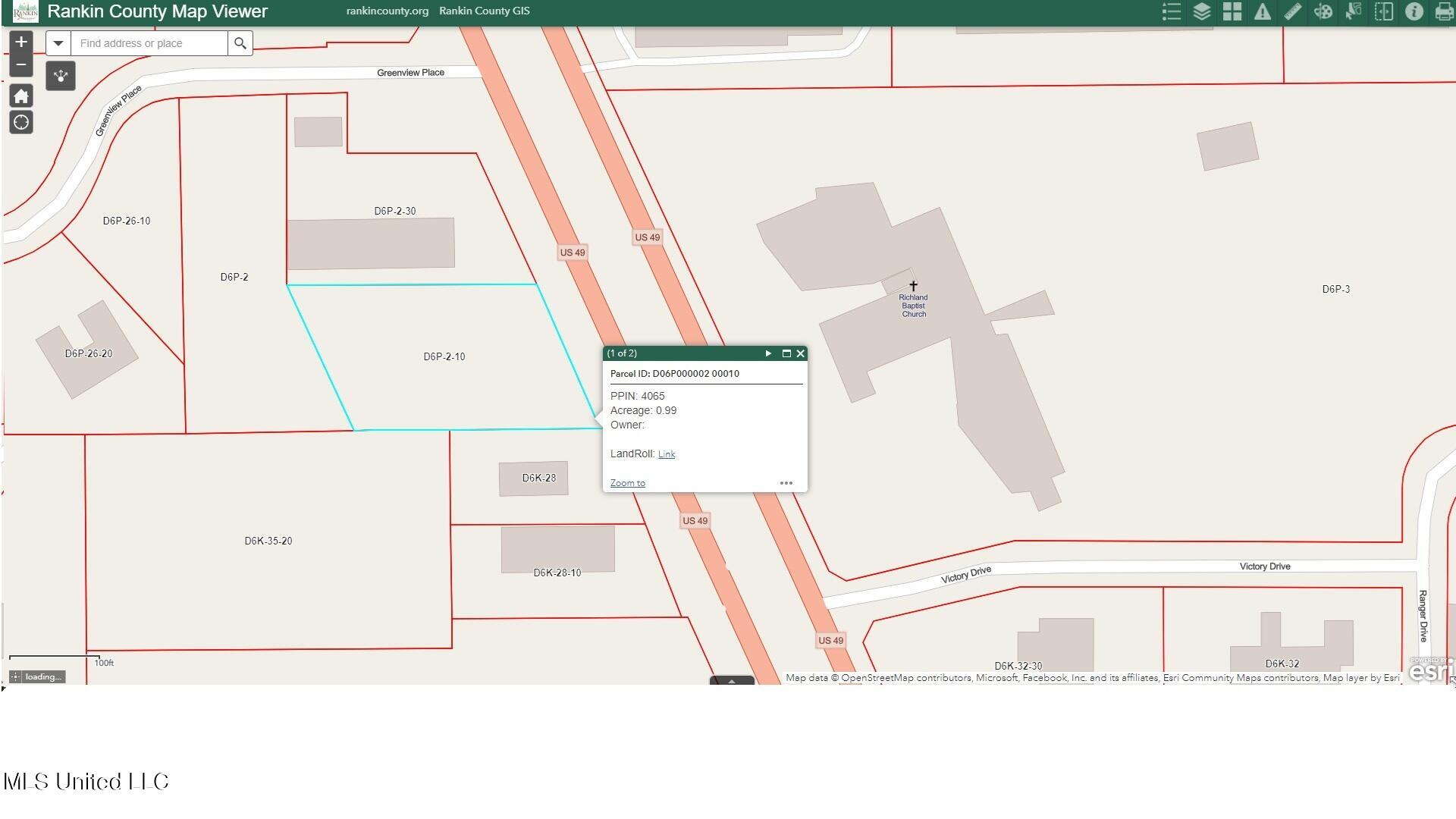Open the popup more options menu
1456x819 pixels.
point(786,483)
